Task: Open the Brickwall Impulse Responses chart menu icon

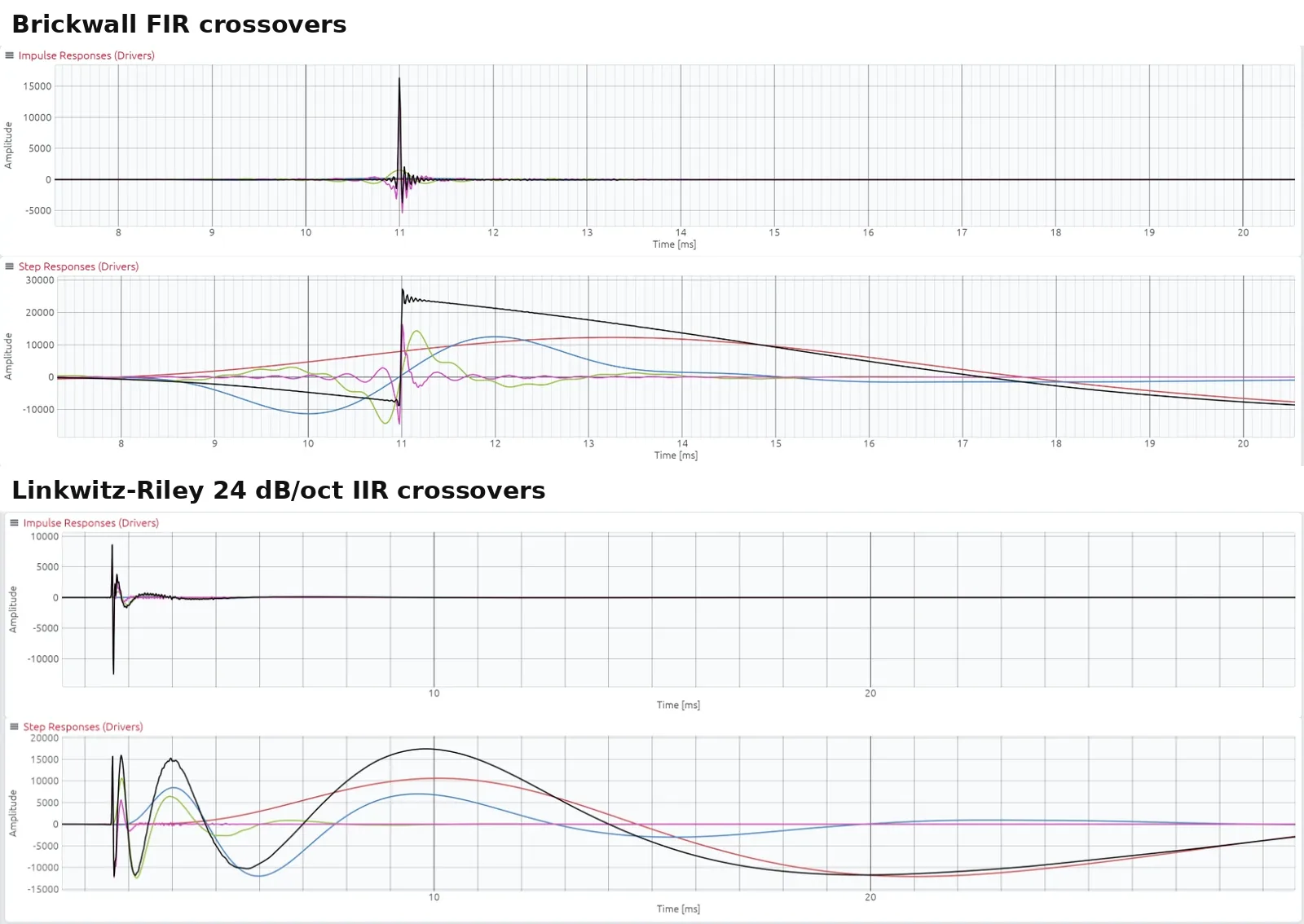Action: pos(10,55)
